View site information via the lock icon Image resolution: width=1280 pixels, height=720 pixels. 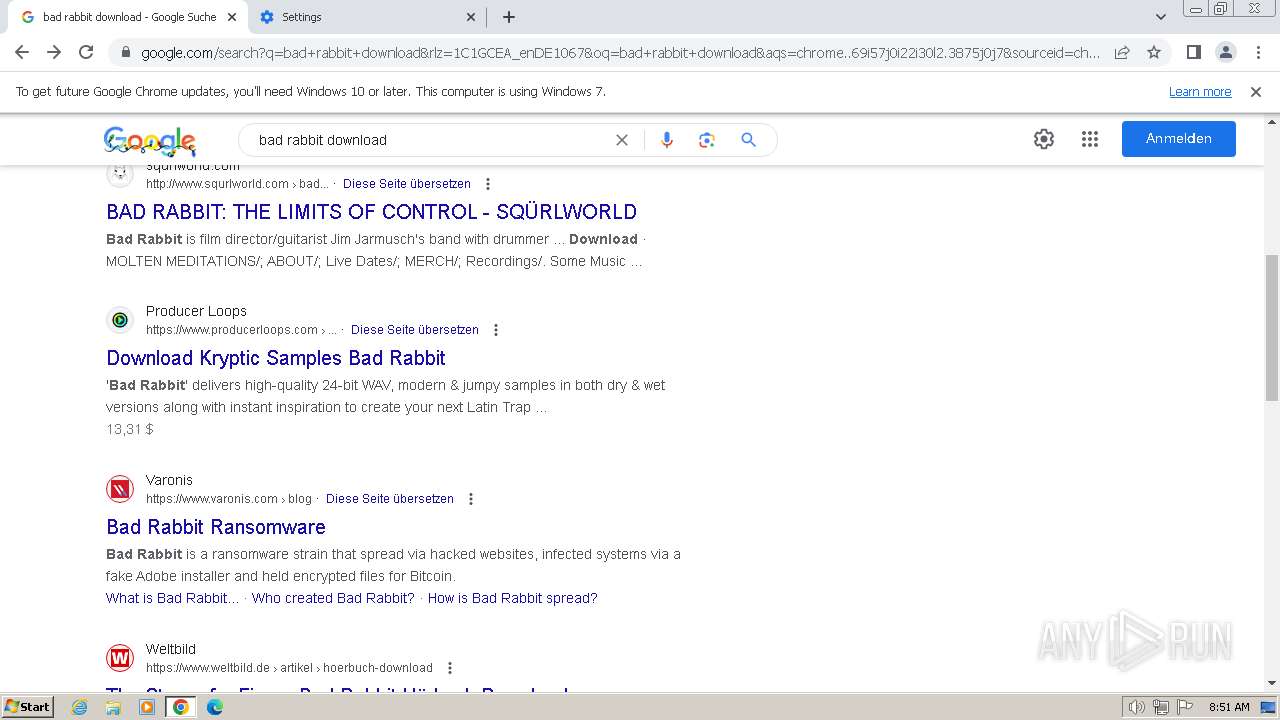click(x=125, y=53)
